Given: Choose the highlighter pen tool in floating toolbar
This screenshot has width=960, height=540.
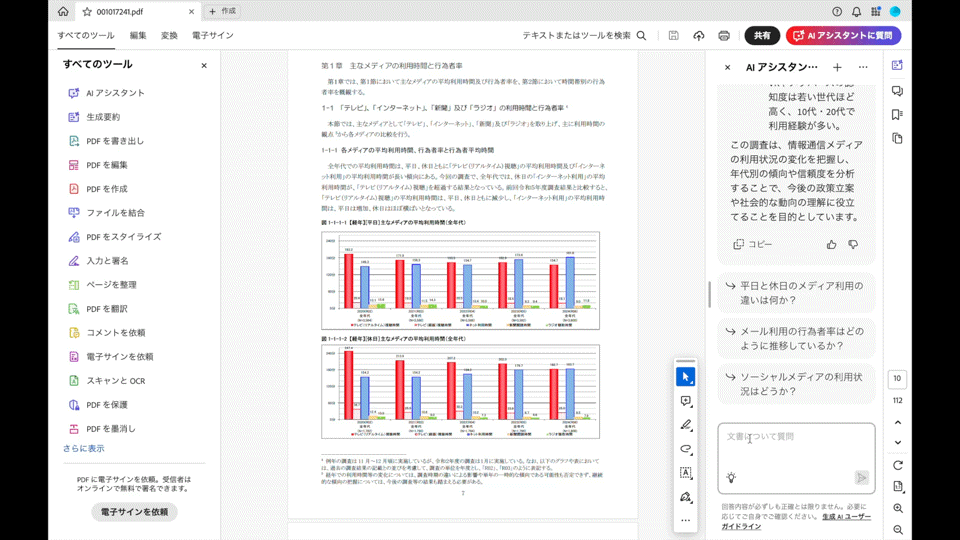Looking at the screenshot, I should tap(685, 425).
